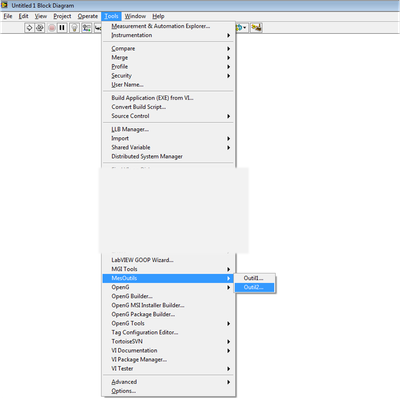Open Options... from Tools menu
This screenshot has height=400, width=400.
pyautogui.click(x=168, y=391)
